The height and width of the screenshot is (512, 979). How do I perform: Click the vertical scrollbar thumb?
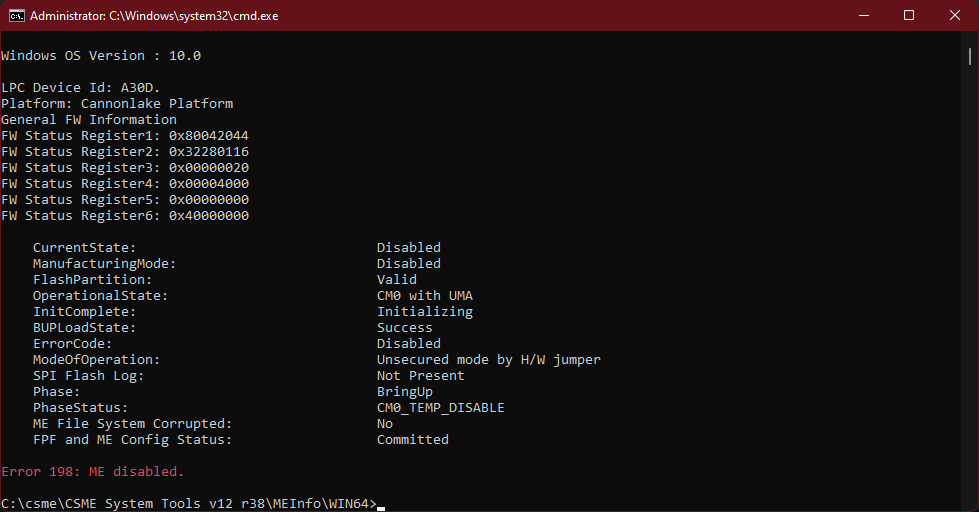970,56
